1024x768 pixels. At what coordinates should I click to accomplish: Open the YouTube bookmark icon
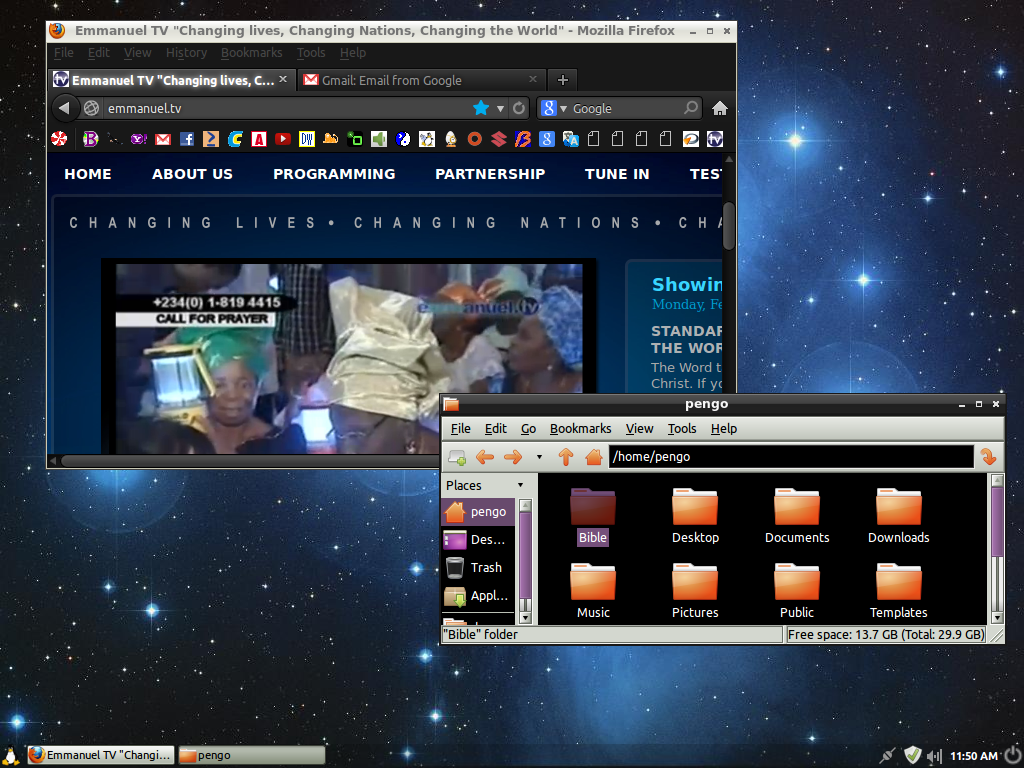(x=283, y=139)
